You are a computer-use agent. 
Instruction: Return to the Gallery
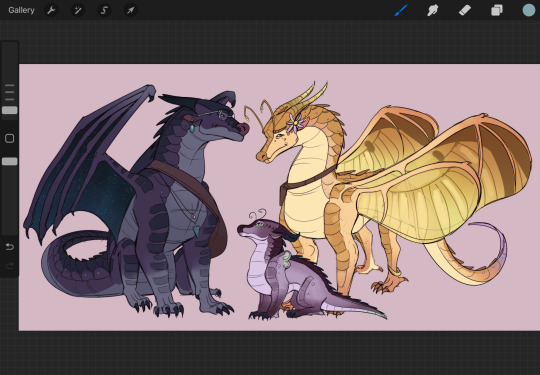coord(21,10)
